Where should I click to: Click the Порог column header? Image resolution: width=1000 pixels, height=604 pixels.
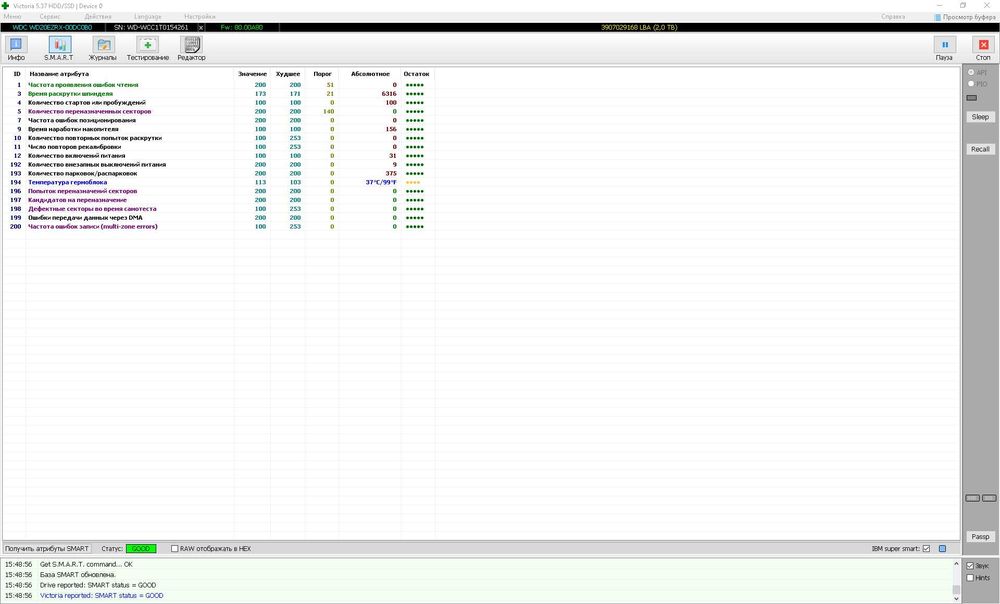coord(323,74)
